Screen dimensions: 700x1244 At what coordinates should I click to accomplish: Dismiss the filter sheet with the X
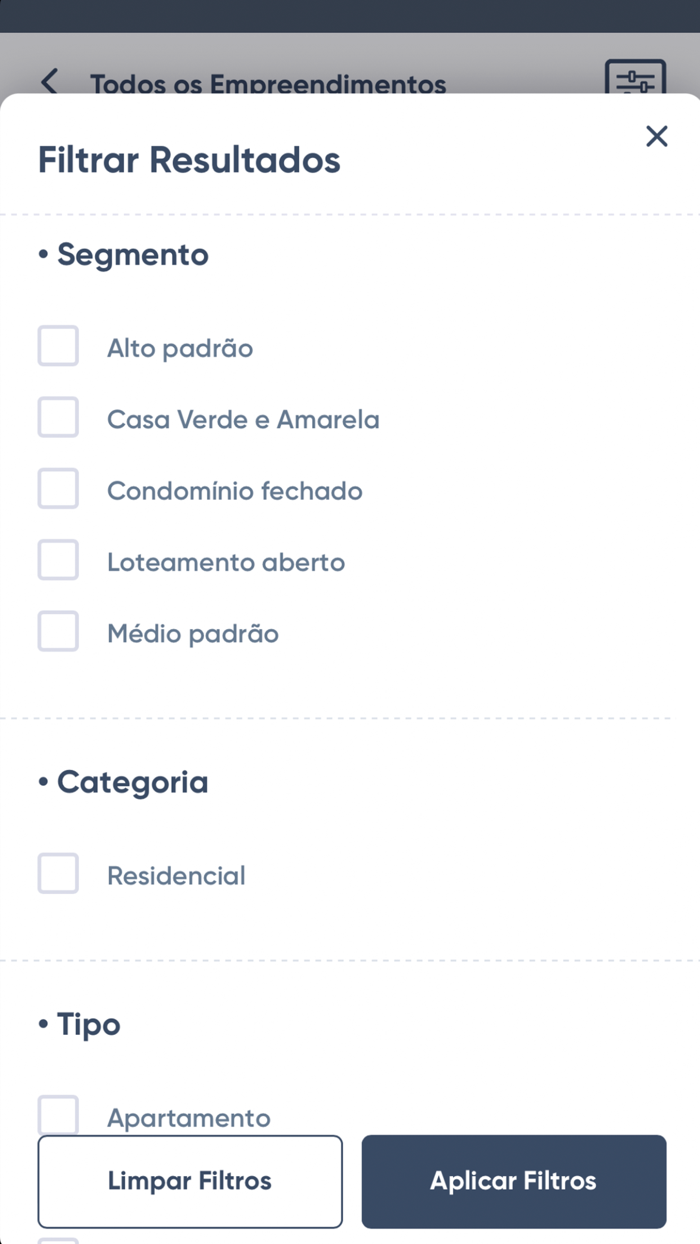(x=657, y=136)
